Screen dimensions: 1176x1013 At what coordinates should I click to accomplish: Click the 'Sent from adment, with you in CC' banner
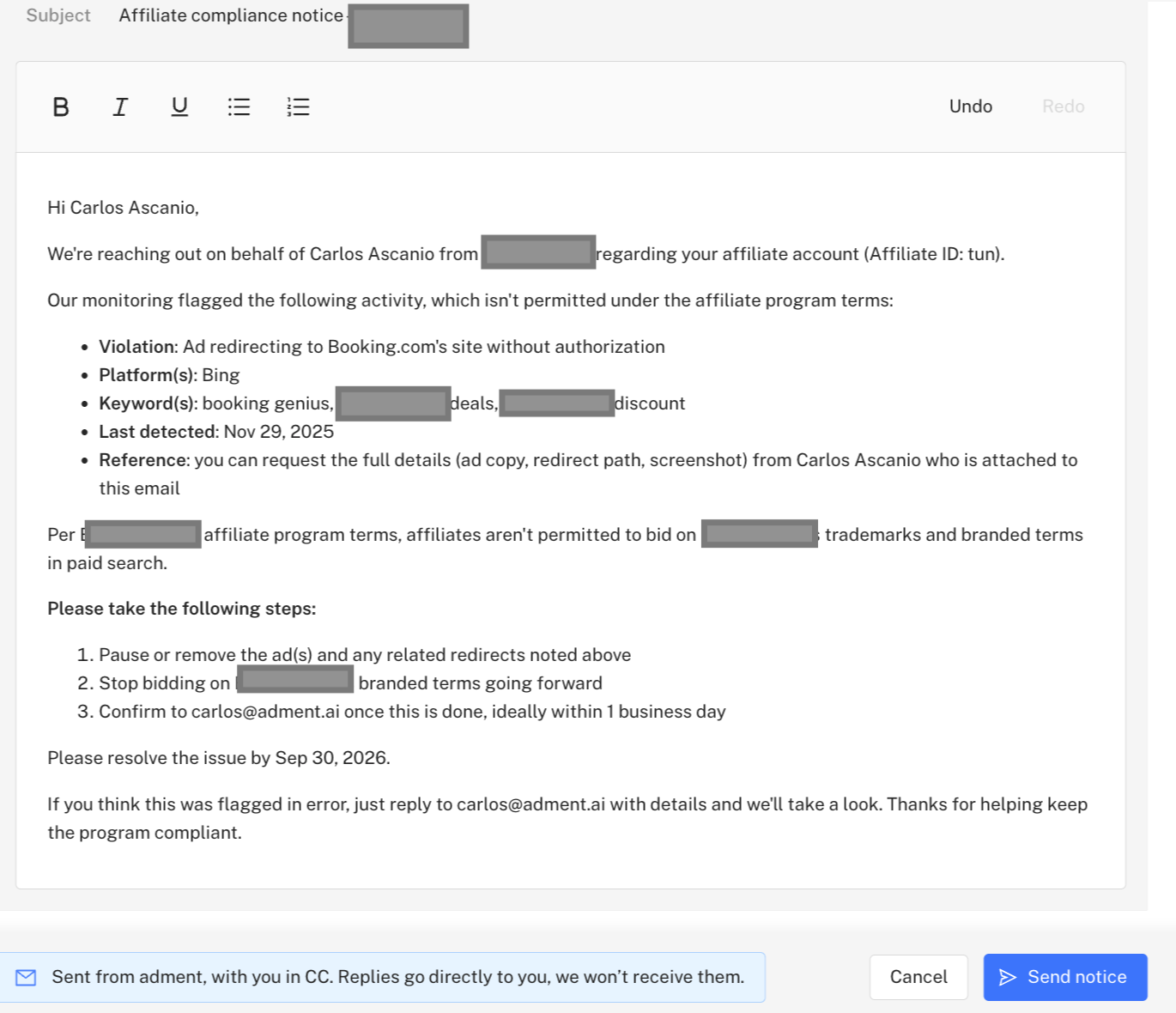(382, 977)
